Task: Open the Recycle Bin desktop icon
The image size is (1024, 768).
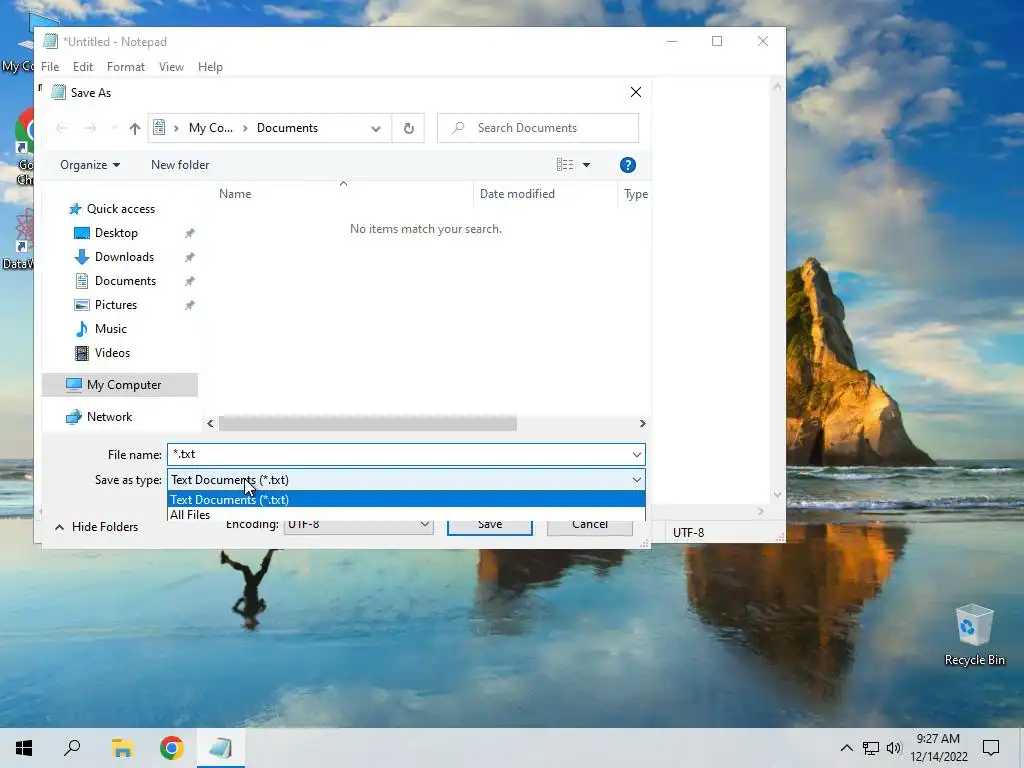Action: (974, 635)
